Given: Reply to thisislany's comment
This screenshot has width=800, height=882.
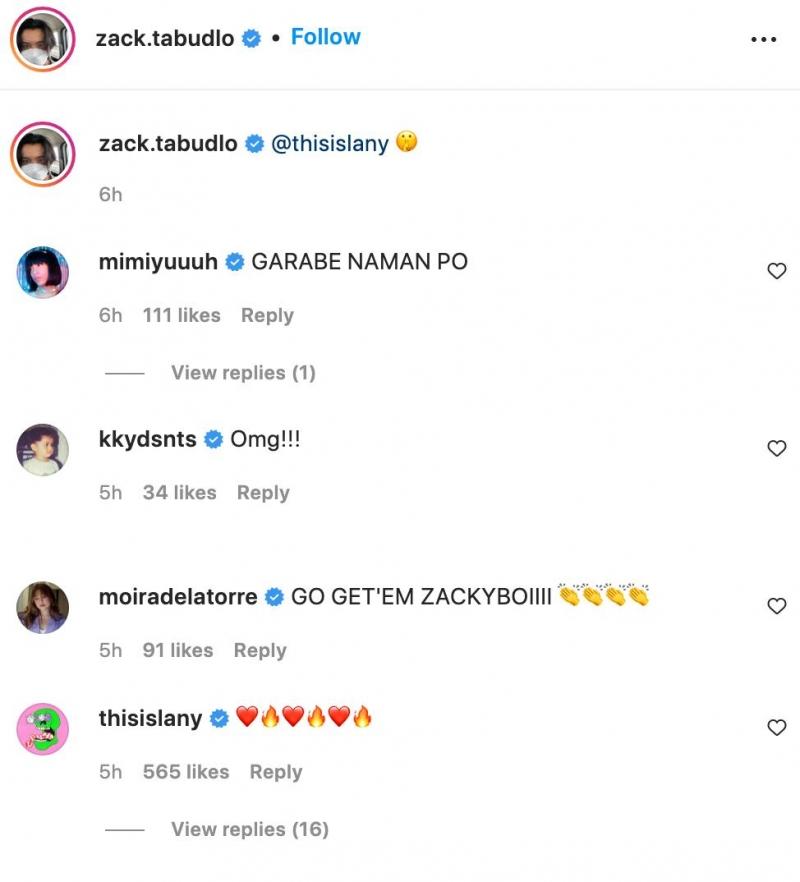Looking at the screenshot, I should [276, 772].
